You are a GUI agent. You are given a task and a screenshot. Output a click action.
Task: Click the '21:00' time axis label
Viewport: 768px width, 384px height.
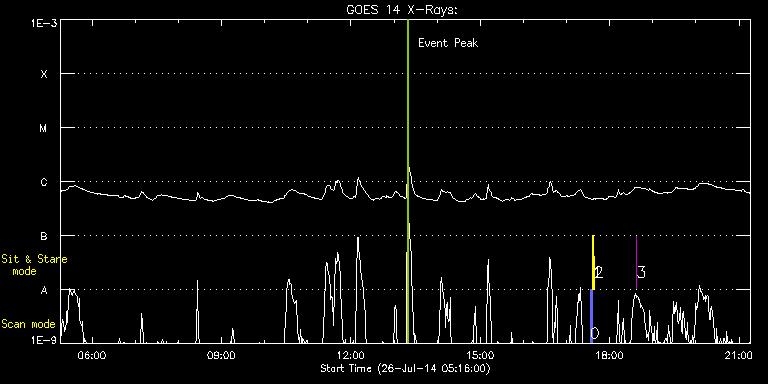[x=739, y=355]
